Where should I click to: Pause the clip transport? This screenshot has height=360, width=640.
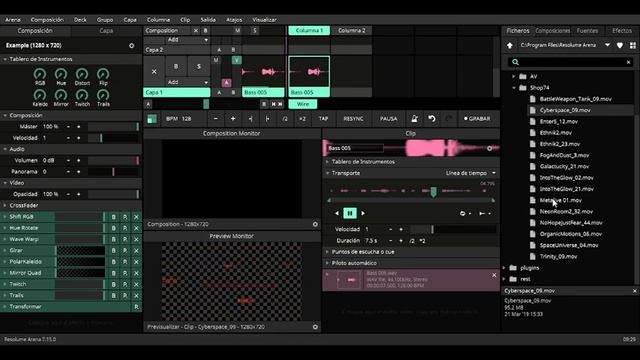tap(350, 213)
